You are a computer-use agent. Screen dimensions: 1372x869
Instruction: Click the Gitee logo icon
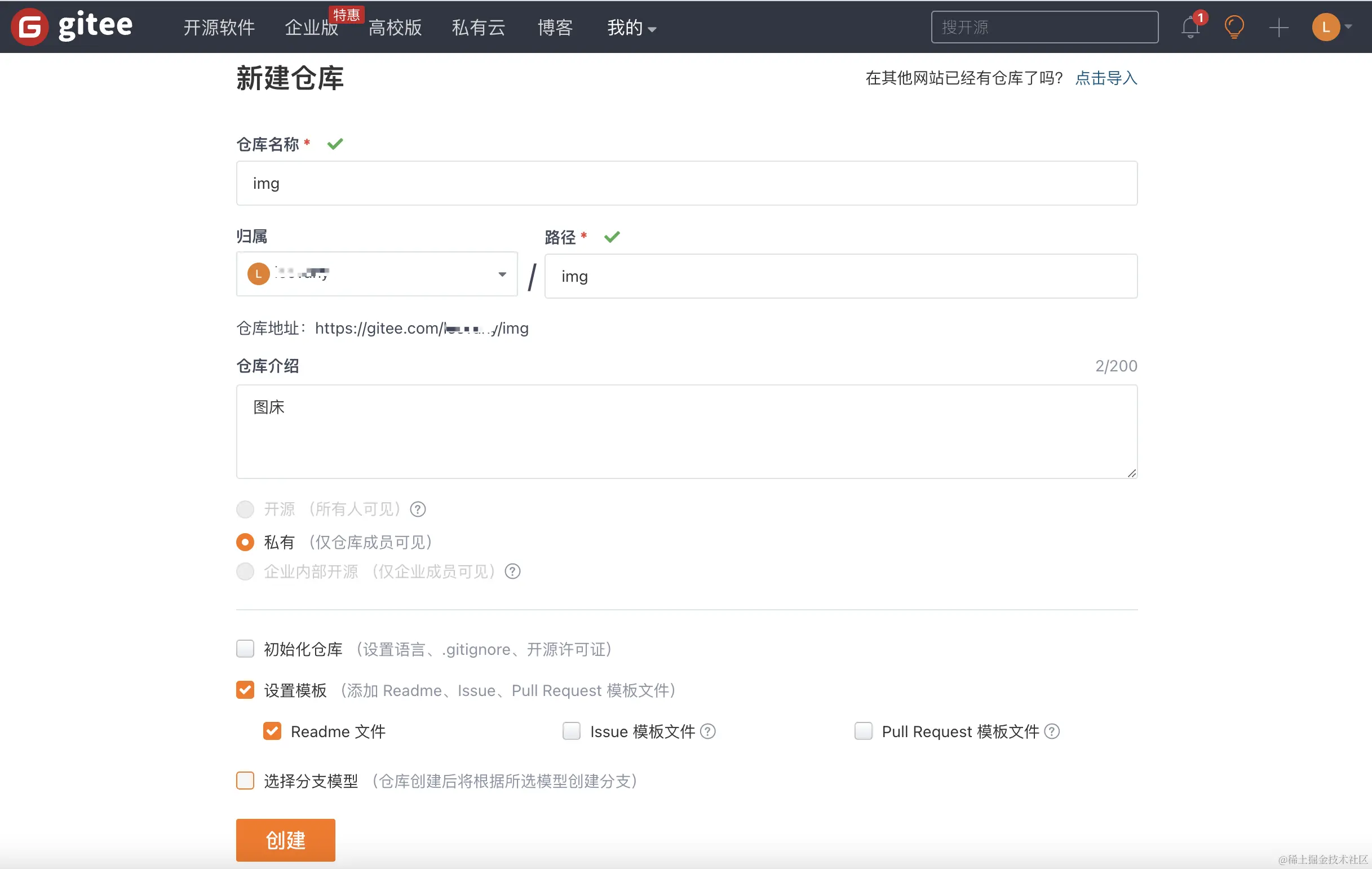click(30, 26)
